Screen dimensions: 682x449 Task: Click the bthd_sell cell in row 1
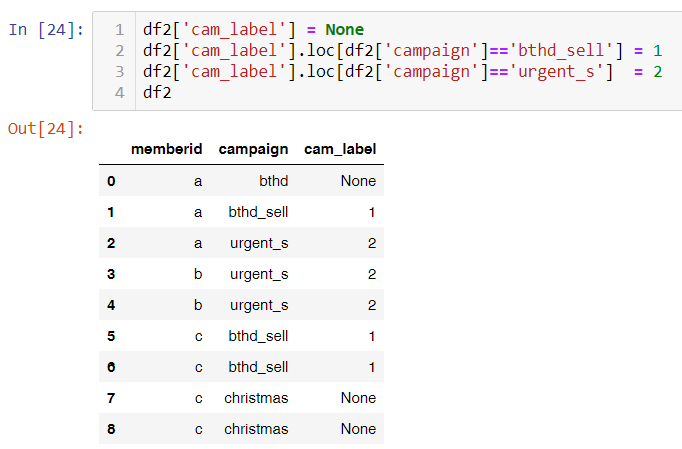(258, 212)
